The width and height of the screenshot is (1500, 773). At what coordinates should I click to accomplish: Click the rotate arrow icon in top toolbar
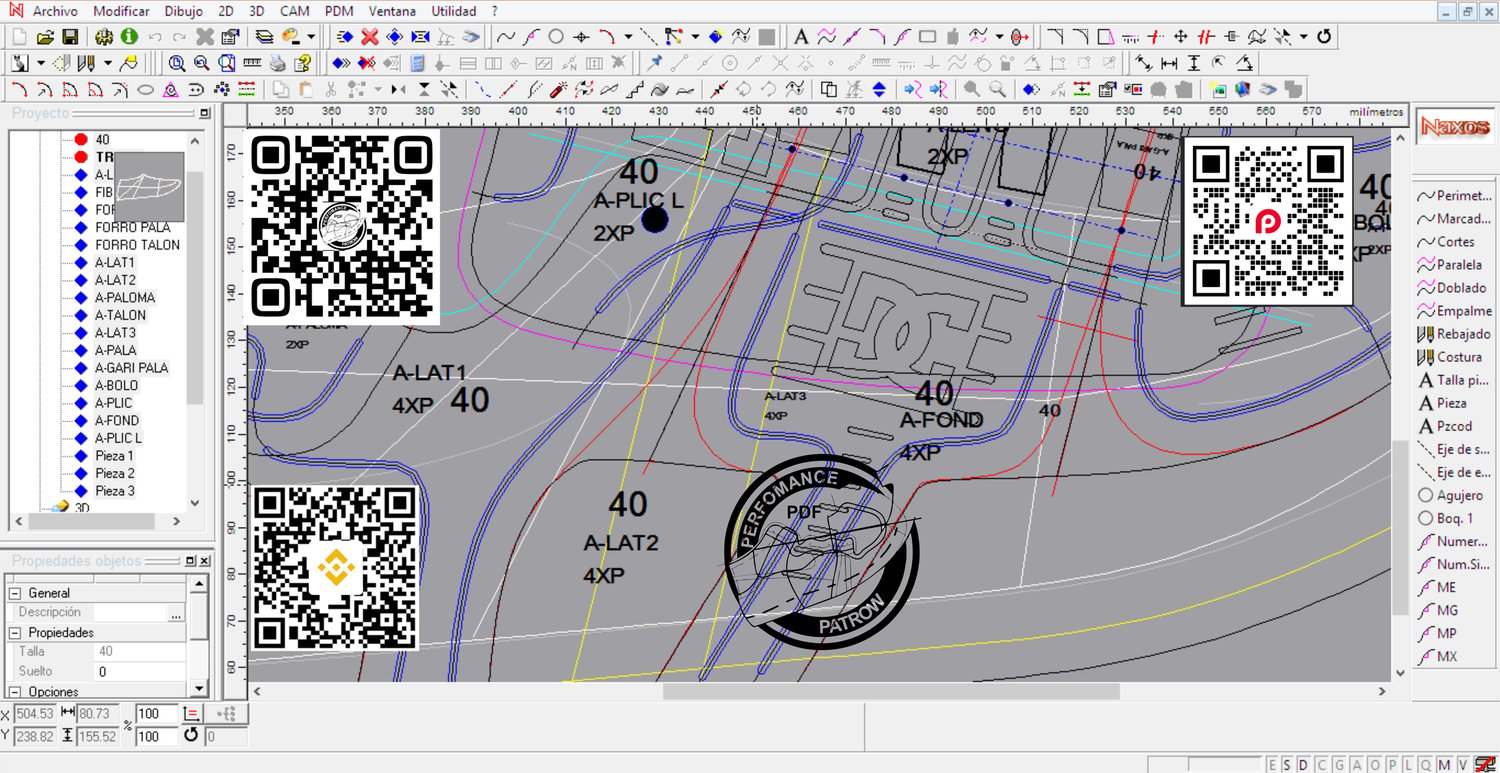[1324, 37]
